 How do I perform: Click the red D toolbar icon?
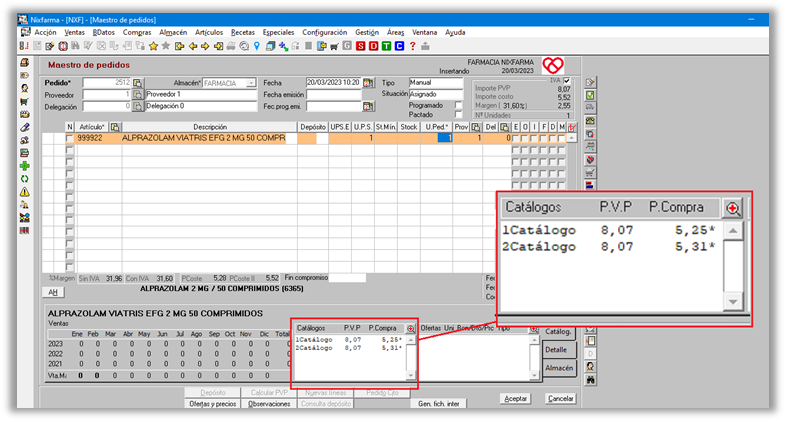(373, 46)
